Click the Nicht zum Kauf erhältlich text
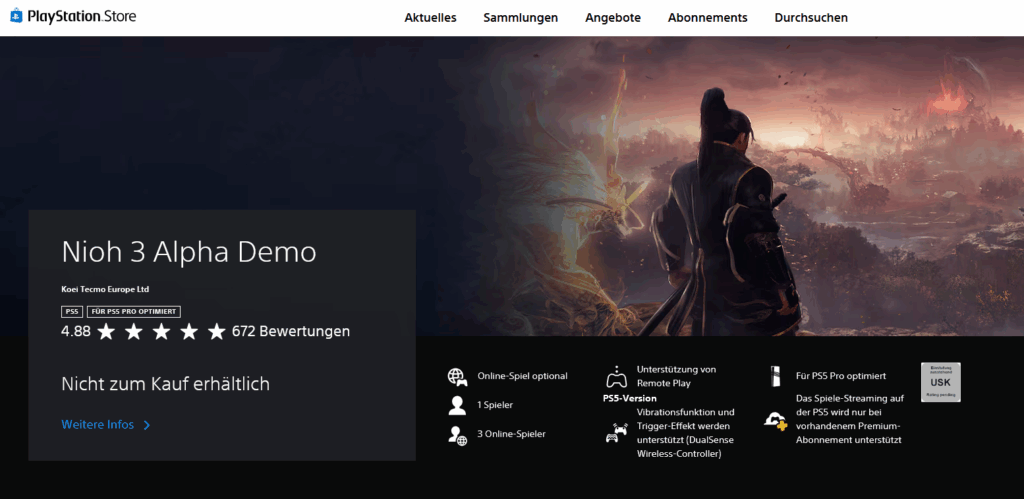The width and height of the screenshot is (1024, 499). [165, 383]
